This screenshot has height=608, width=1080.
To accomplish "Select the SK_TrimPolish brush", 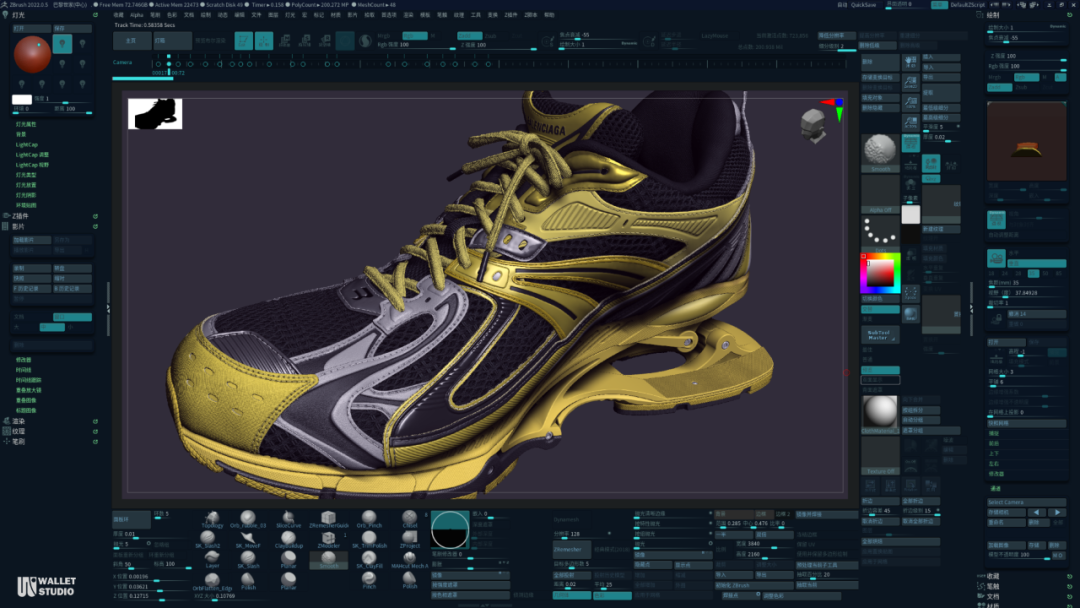I will (x=369, y=539).
